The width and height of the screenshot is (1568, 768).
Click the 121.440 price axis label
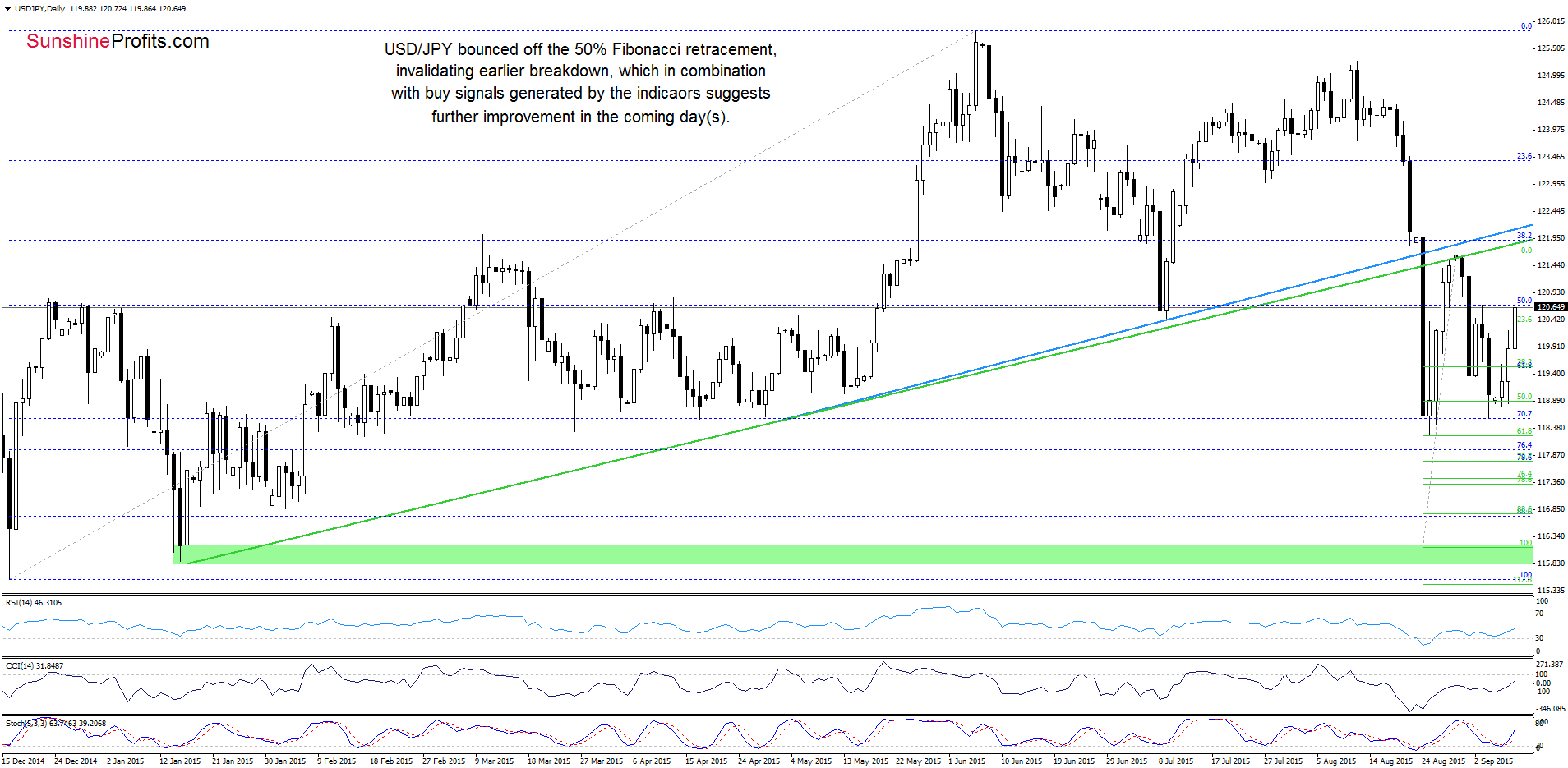(1550, 265)
